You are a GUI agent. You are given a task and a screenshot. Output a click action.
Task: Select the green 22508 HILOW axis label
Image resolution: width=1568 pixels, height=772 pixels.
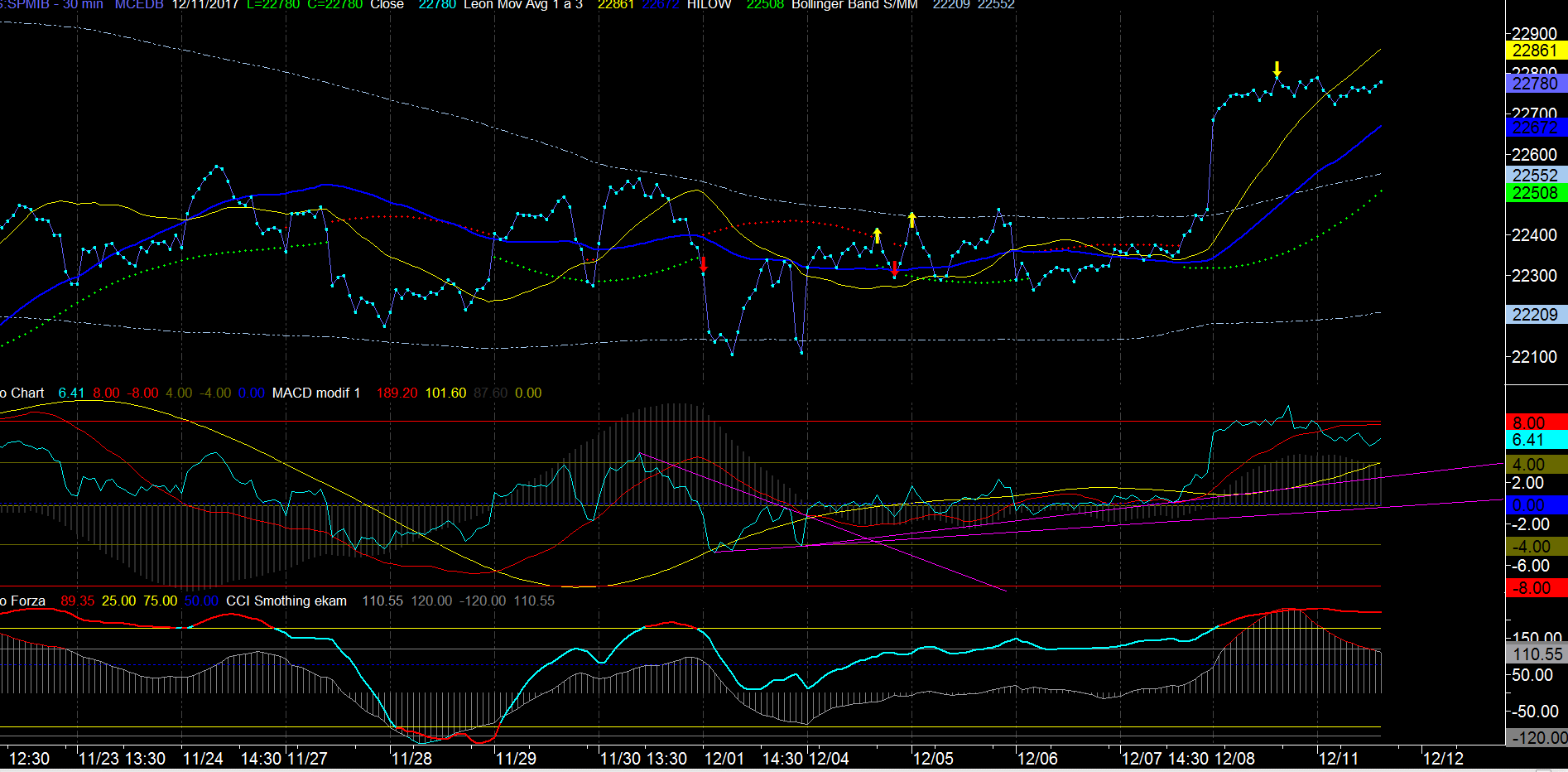[1535, 192]
